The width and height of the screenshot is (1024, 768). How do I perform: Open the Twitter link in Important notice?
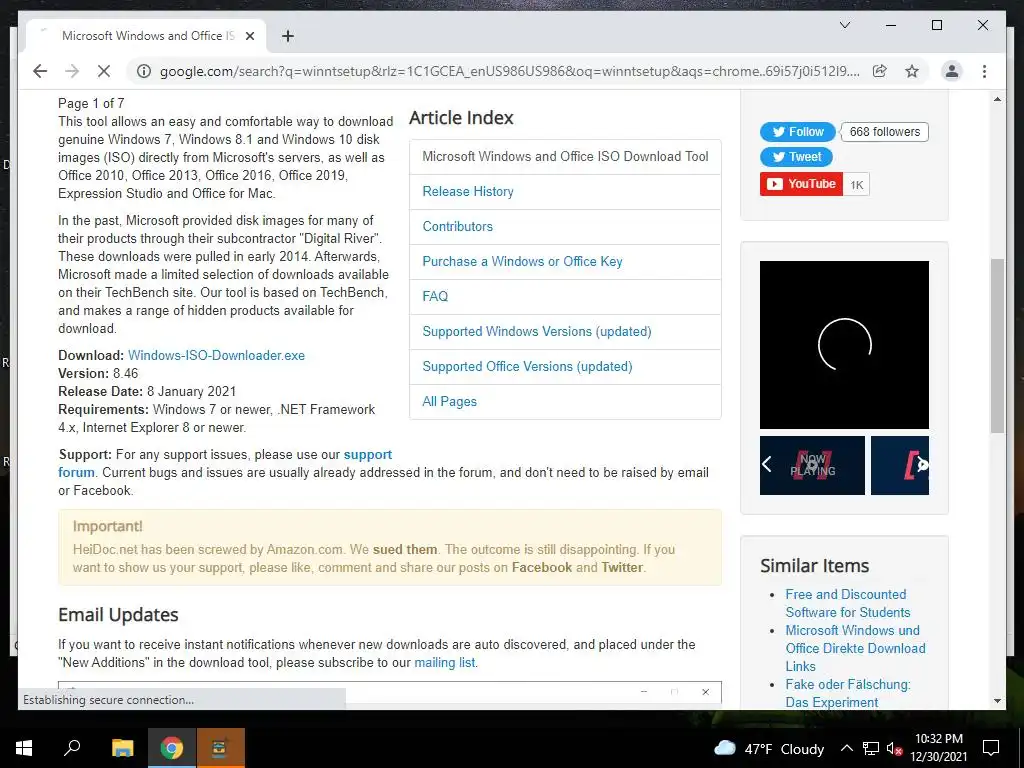622,568
